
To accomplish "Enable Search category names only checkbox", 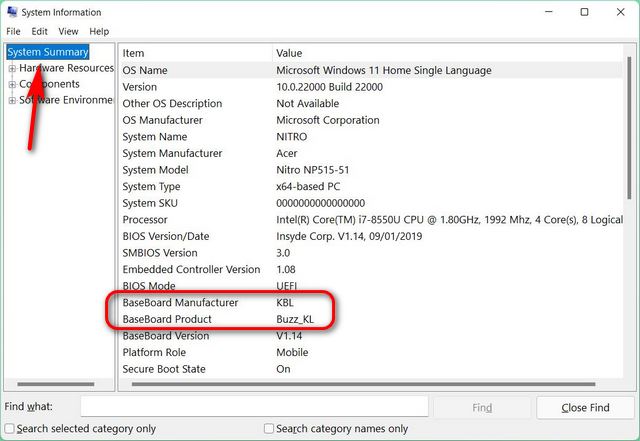I will point(269,428).
